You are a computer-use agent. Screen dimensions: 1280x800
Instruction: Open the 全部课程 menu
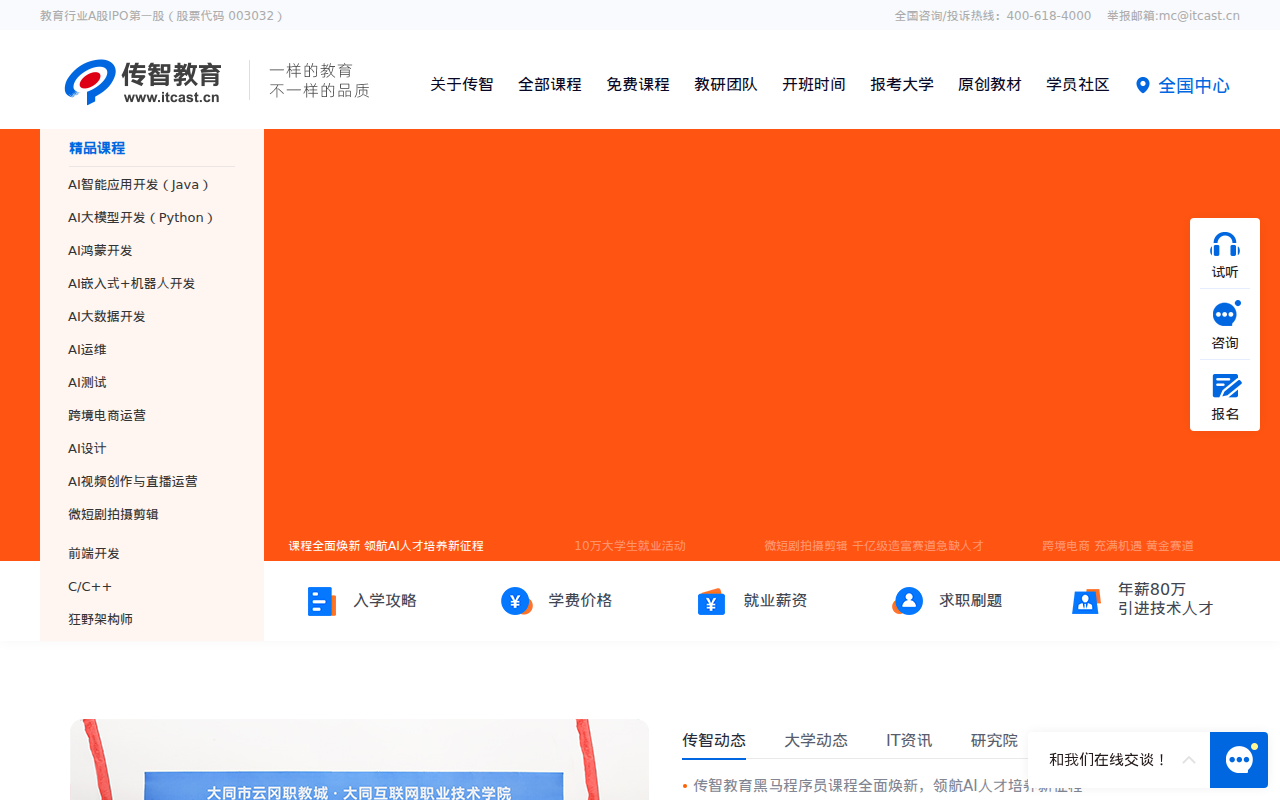[x=550, y=85]
